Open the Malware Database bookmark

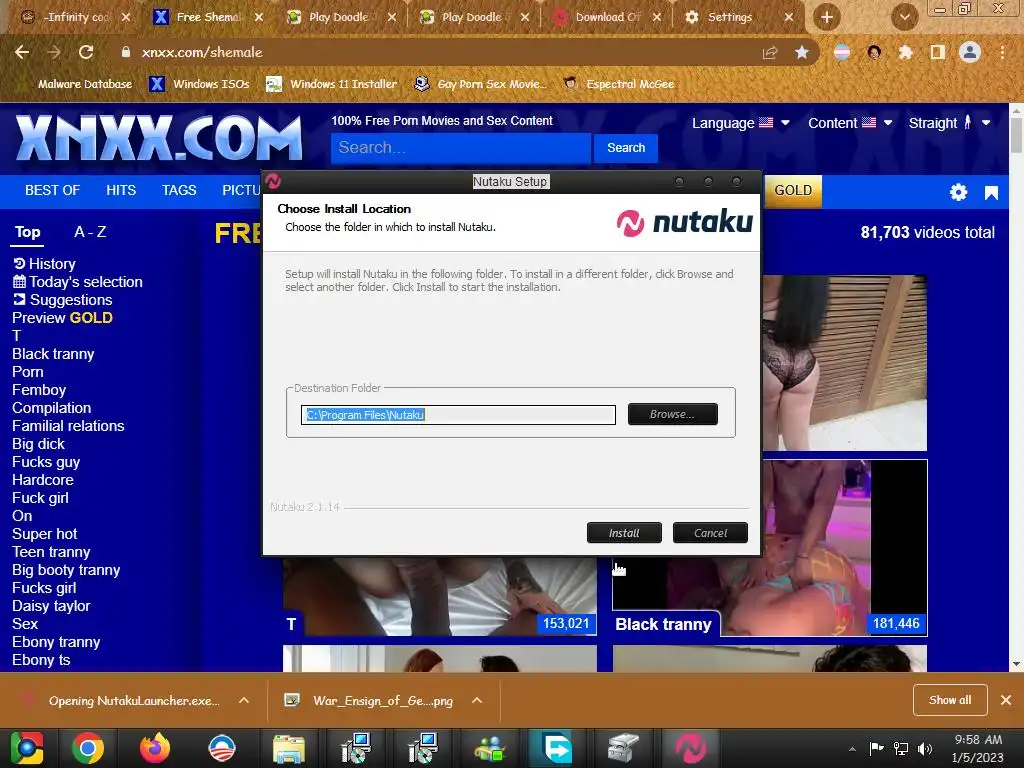pos(75,84)
